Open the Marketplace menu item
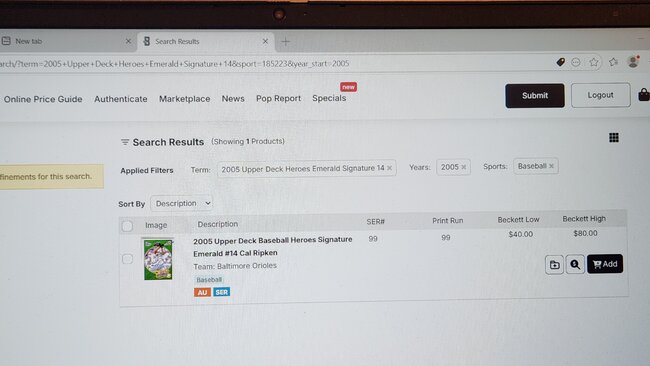 [184, 99]
